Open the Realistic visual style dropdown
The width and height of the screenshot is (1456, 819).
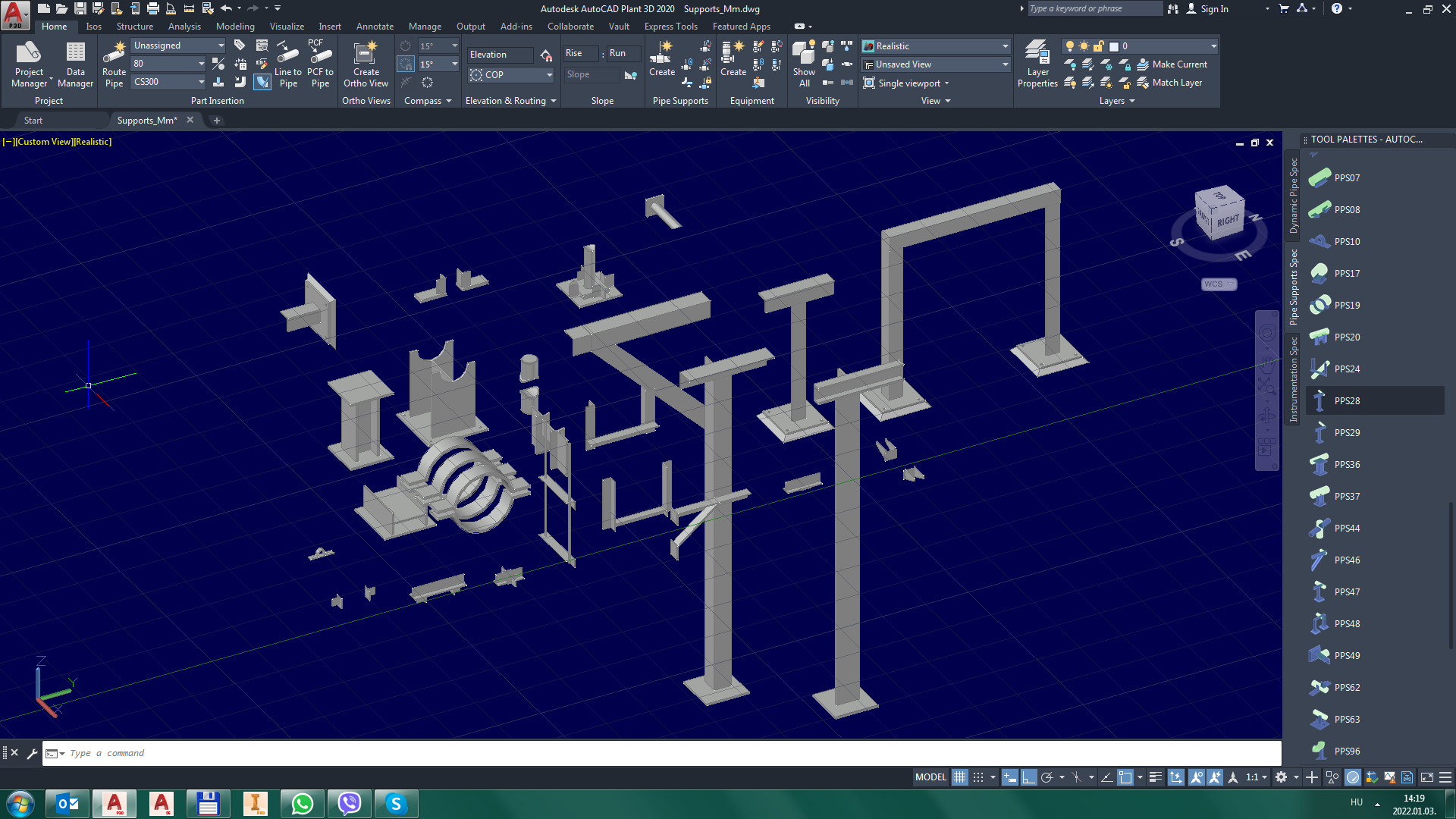pyautogui.click(x=1006, y=46)
